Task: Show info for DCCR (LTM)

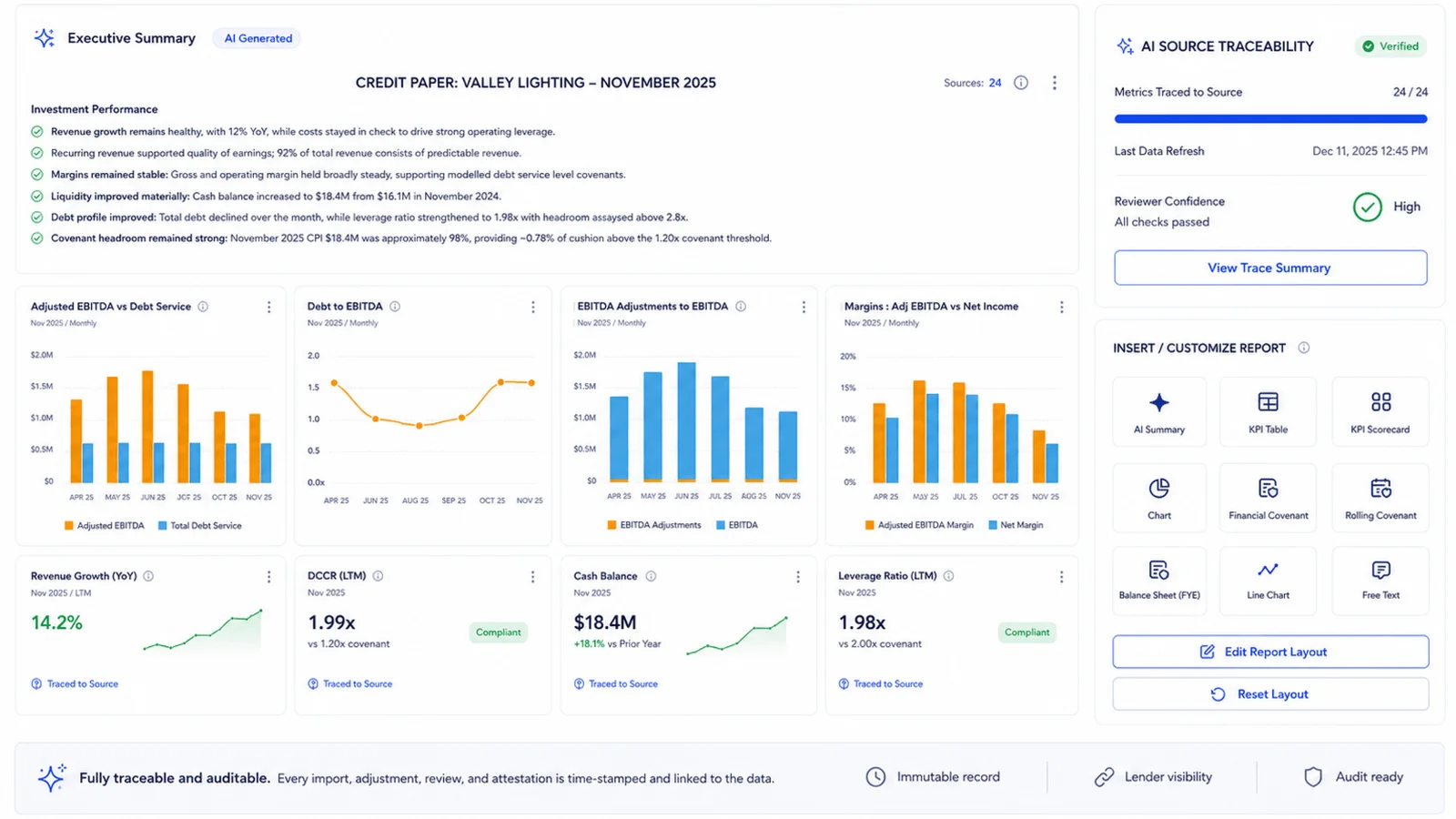Action: click(x=378, y=576)
